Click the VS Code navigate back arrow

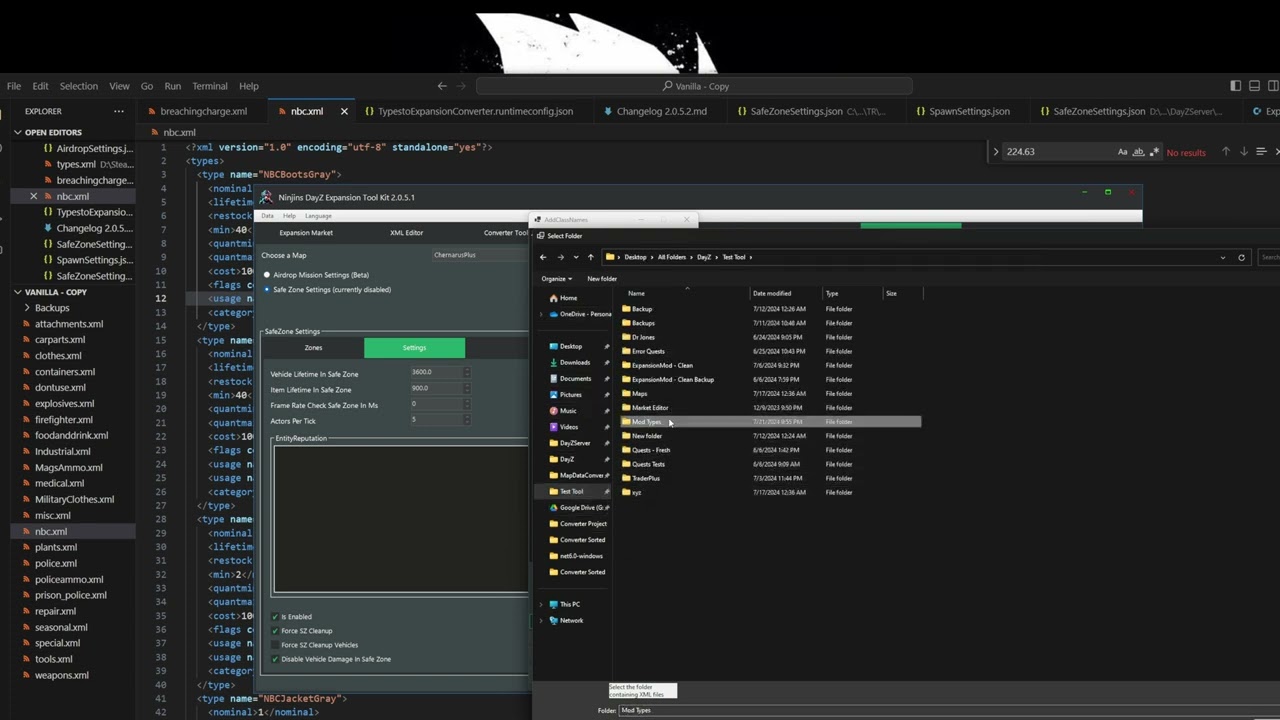click(x=442, y=86)
